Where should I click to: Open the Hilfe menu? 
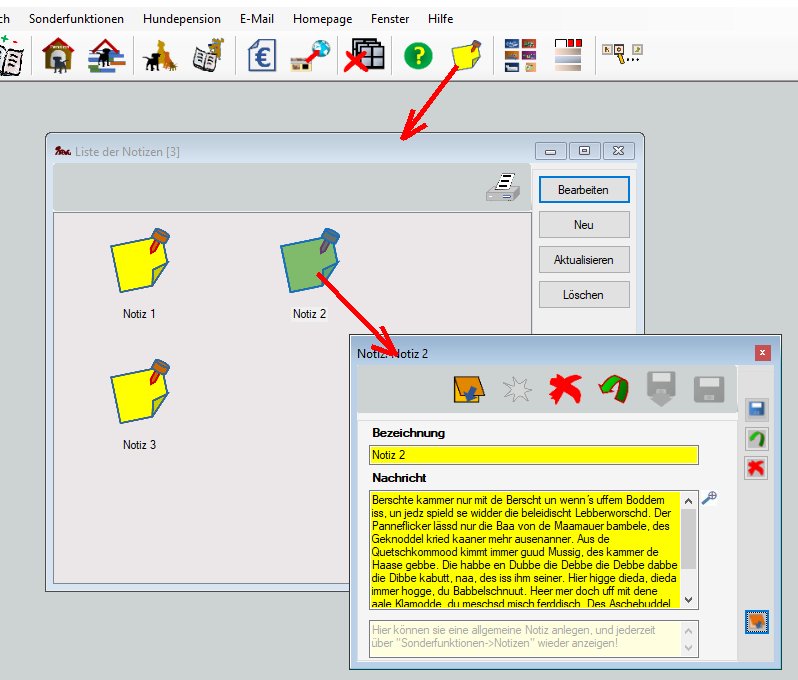(x=440, y=19)
